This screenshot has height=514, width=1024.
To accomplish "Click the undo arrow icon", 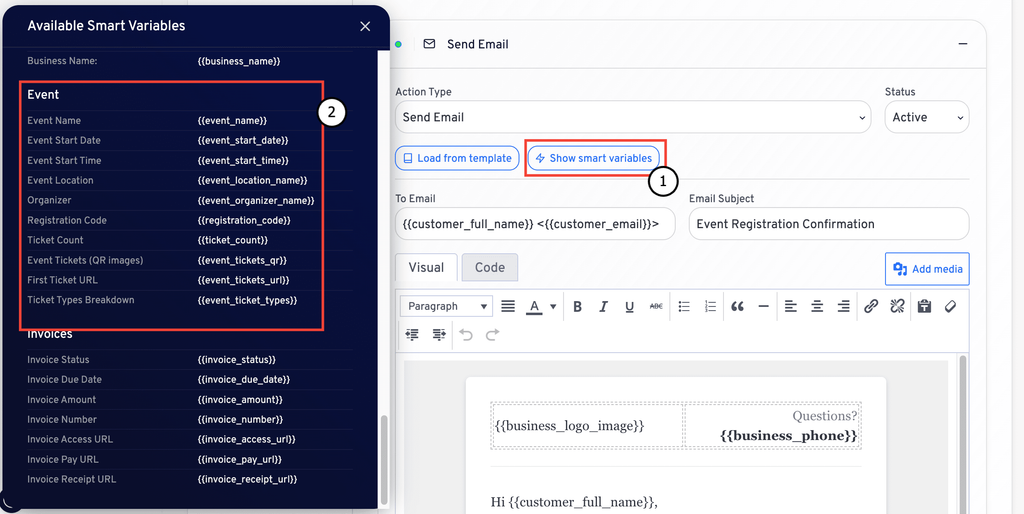I will click(x=466, y=334).
